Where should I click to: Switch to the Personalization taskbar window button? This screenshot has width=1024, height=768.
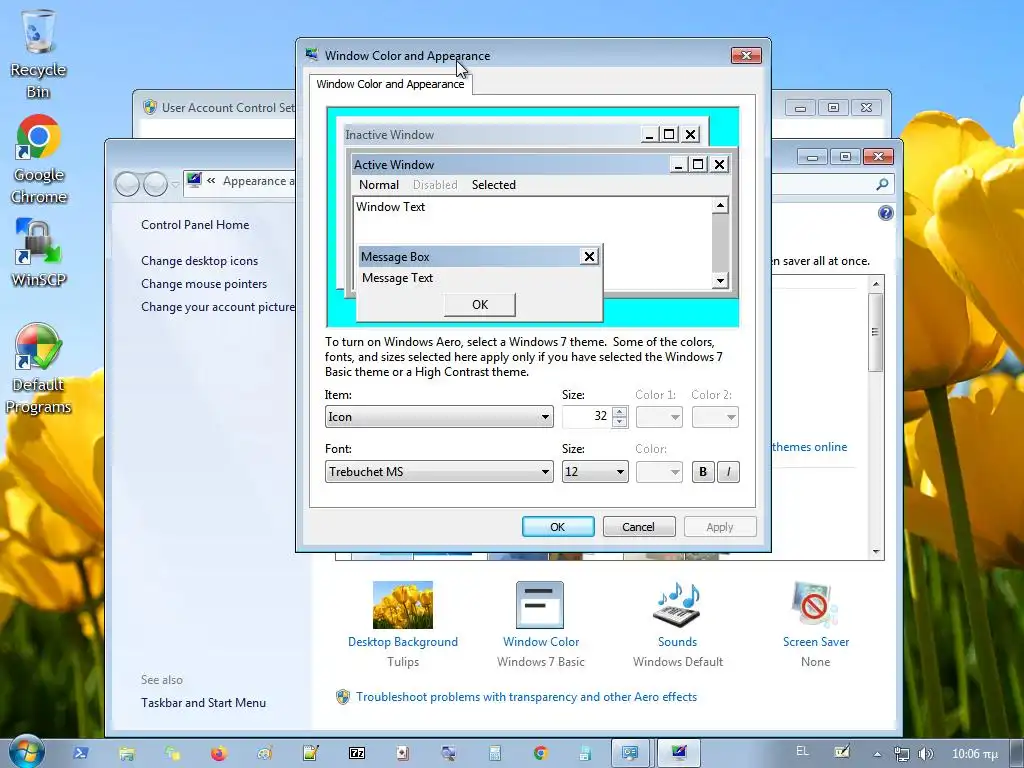[x=679, y=753]
